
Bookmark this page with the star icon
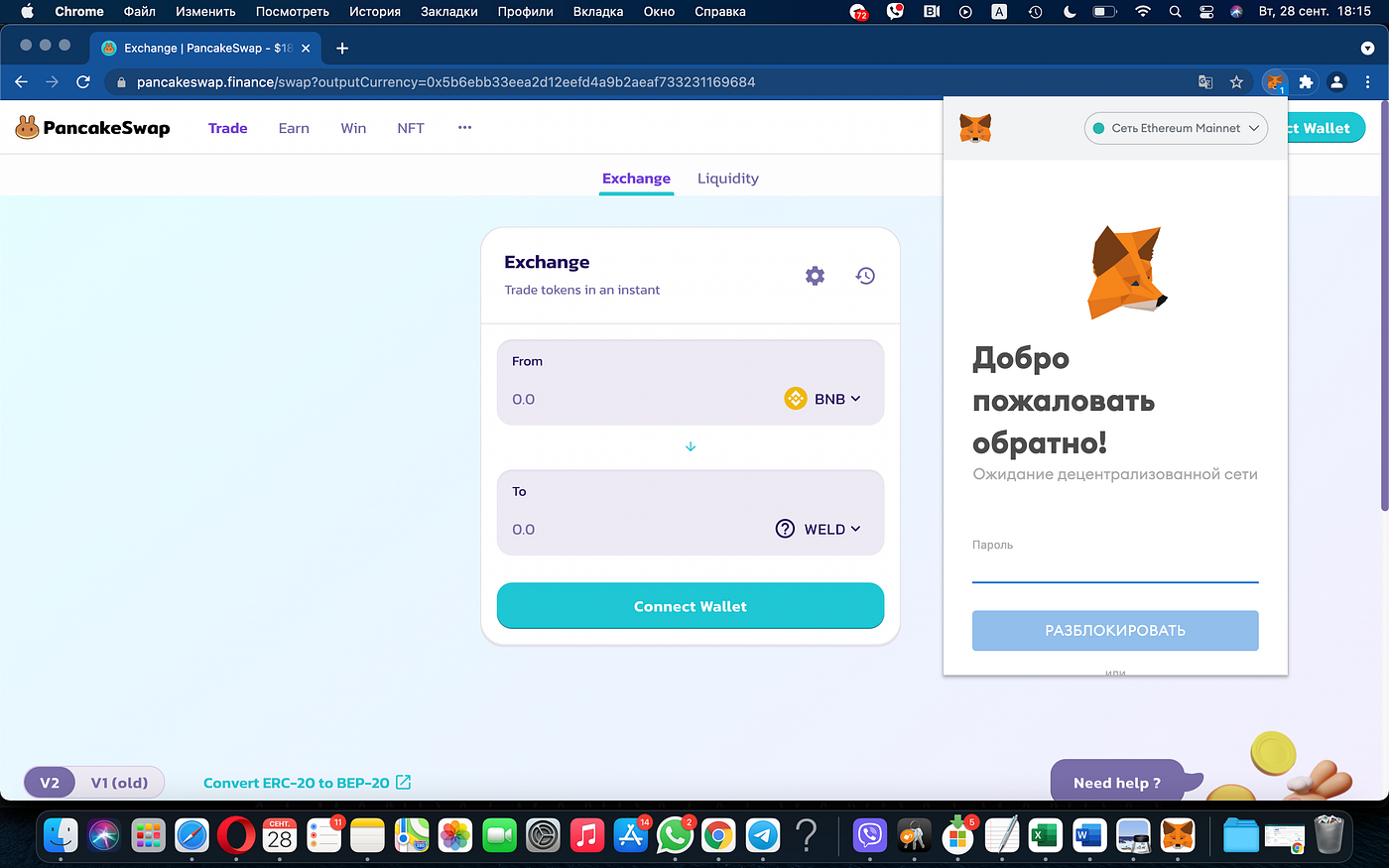pyautogui.click(x=1236, y=82)
